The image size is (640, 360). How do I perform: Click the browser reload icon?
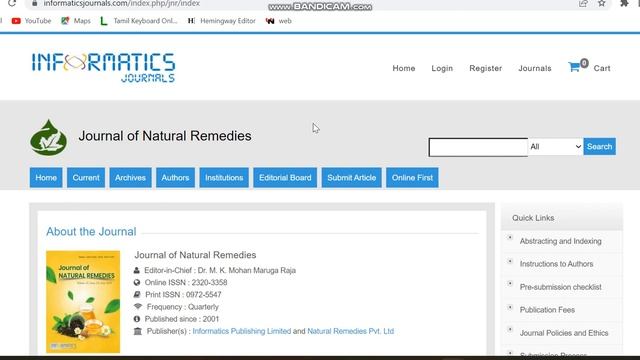click(11, 3)
